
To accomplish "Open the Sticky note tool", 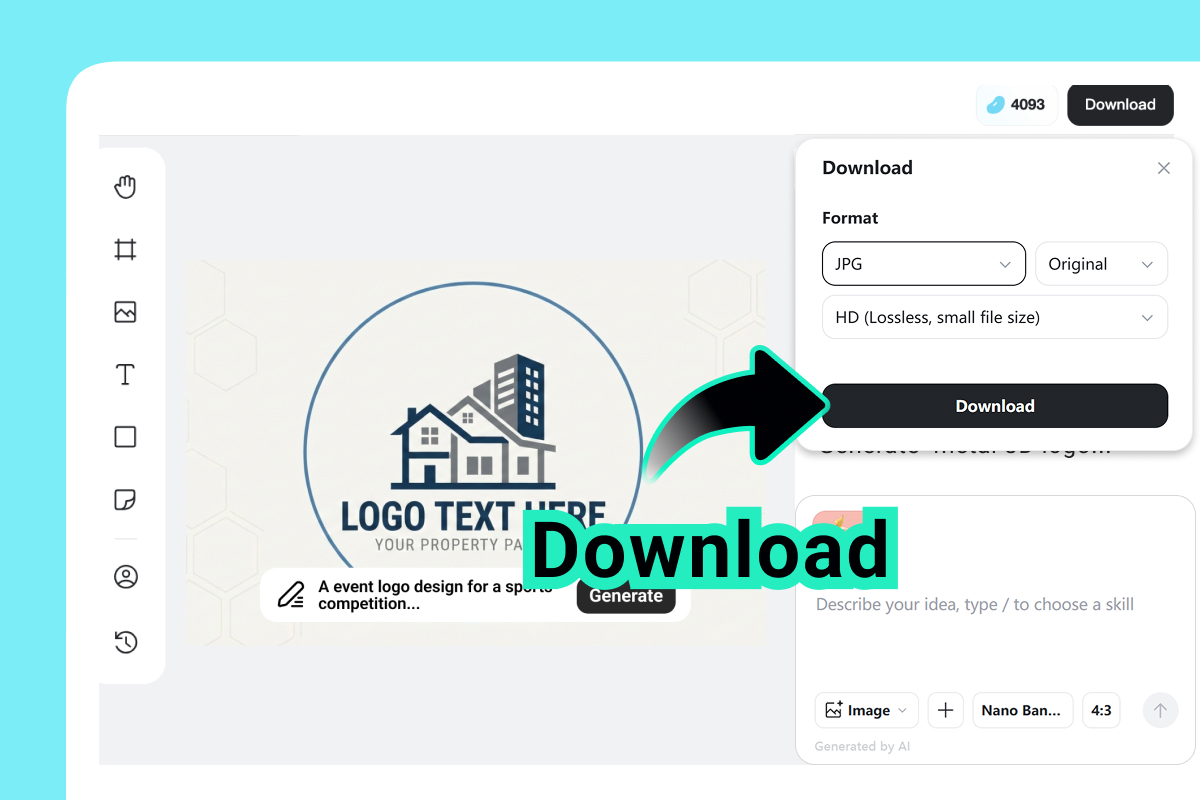I will tap(125, 499).
